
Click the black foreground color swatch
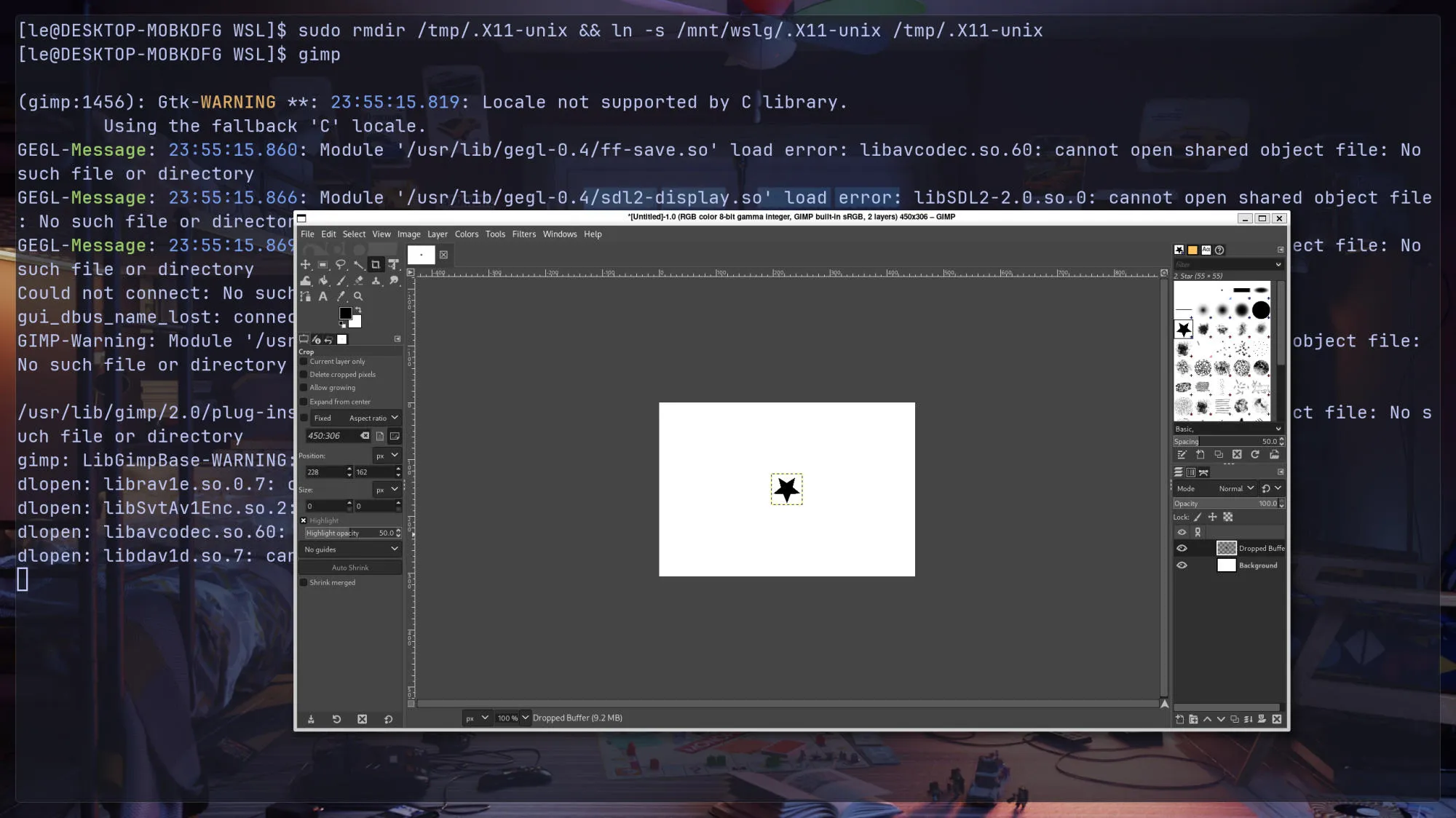pyautogui.click(x=345, y=314)
